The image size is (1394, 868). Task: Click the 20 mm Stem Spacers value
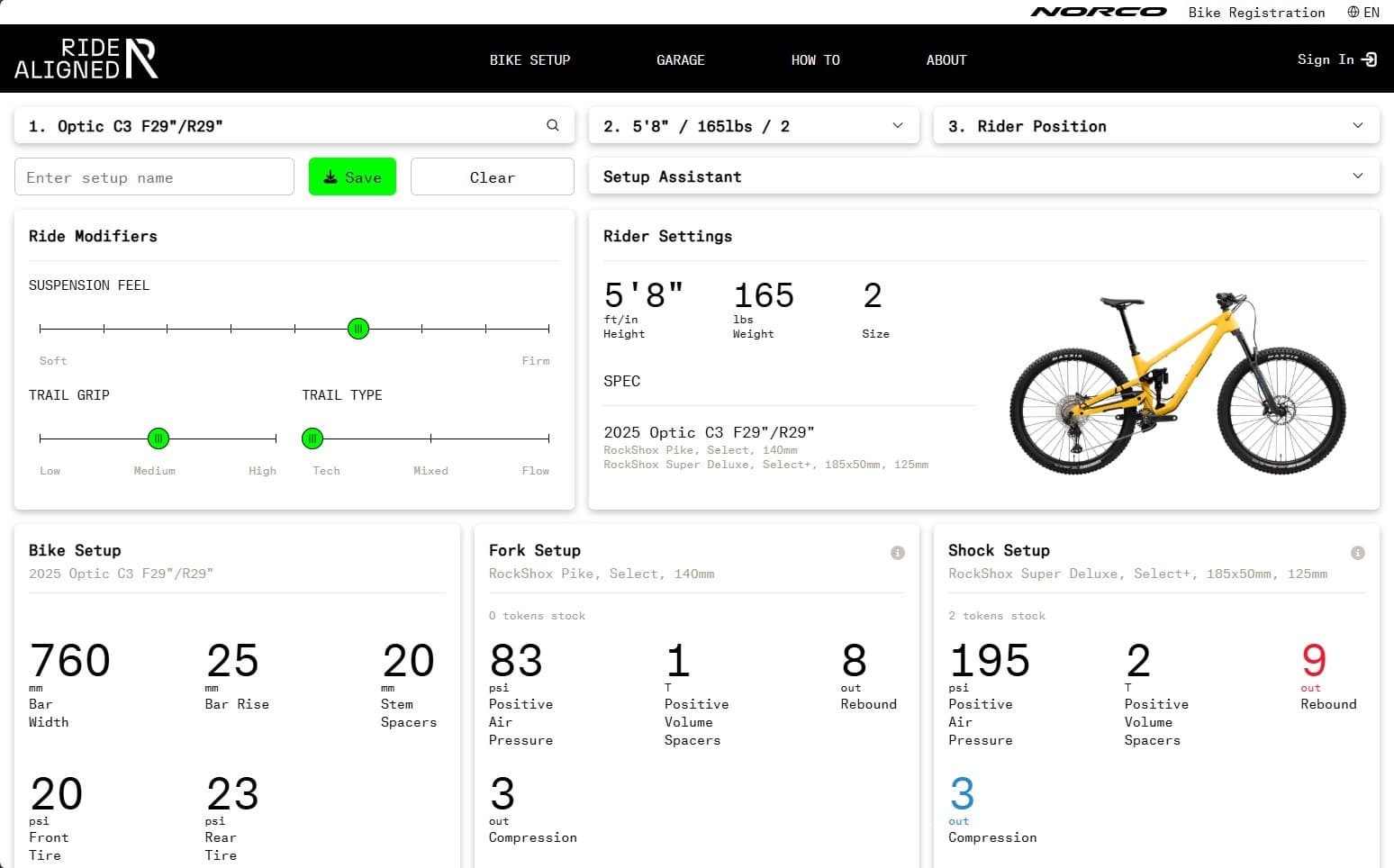408,661
